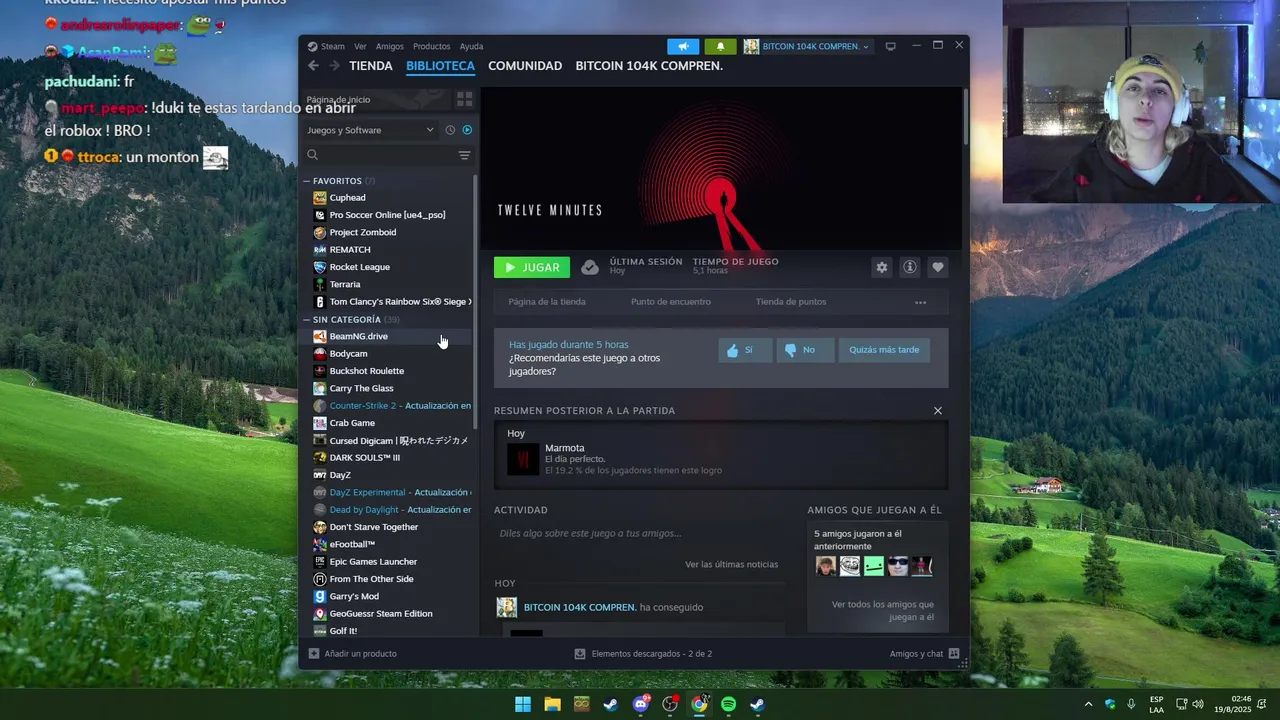Open Spotify from the taskbar
Image resolution: width=1280 pixels, height=720 pixels.
(728, 704)
